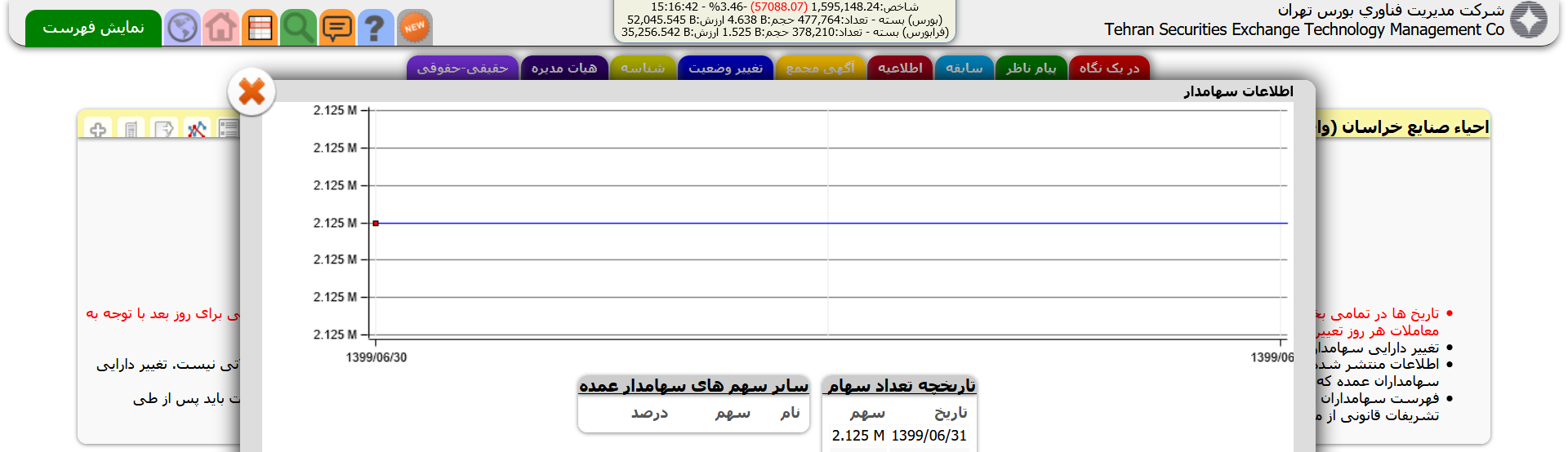Click the red-blue chart icon in panel header

196,129
